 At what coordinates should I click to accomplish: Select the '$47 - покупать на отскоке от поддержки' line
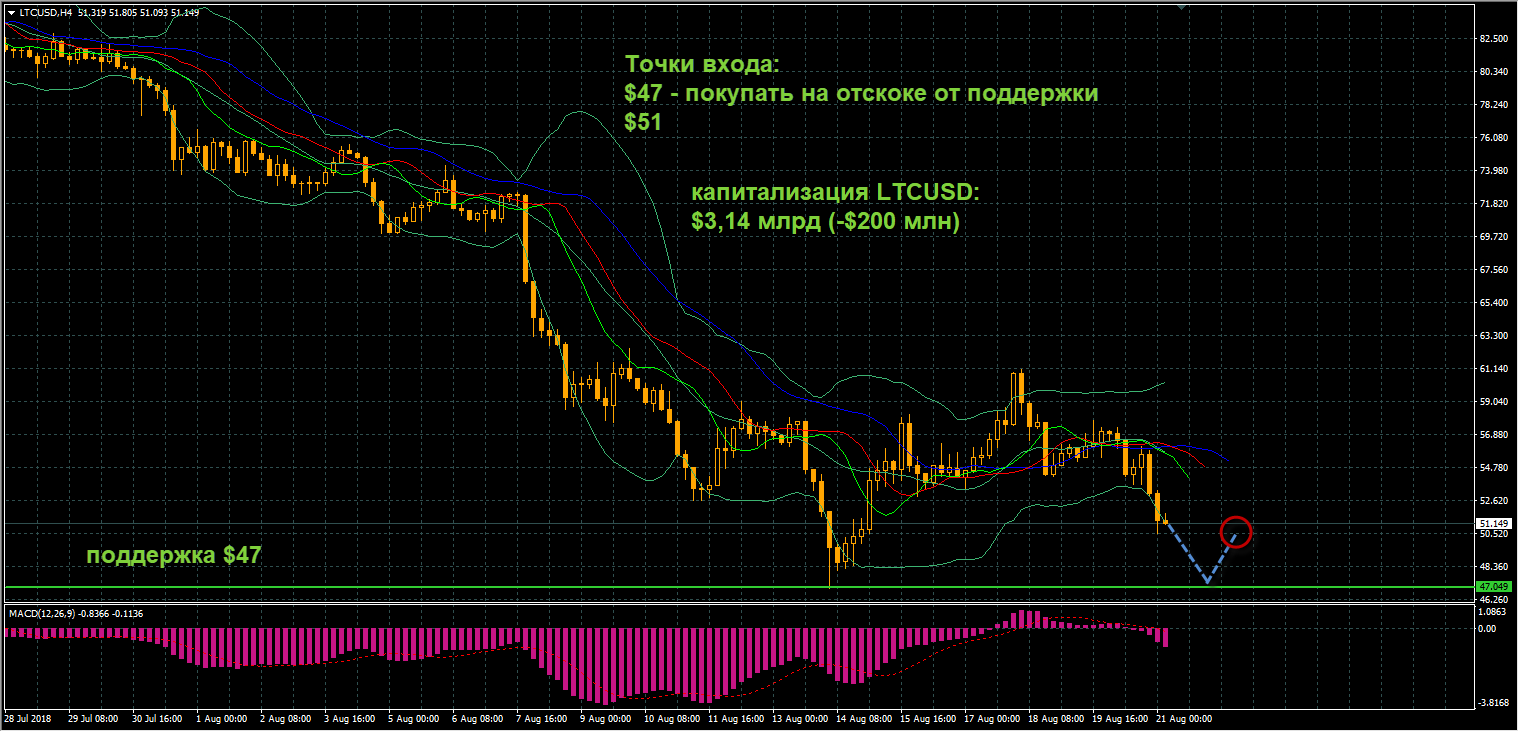click(x=861, y=94)
